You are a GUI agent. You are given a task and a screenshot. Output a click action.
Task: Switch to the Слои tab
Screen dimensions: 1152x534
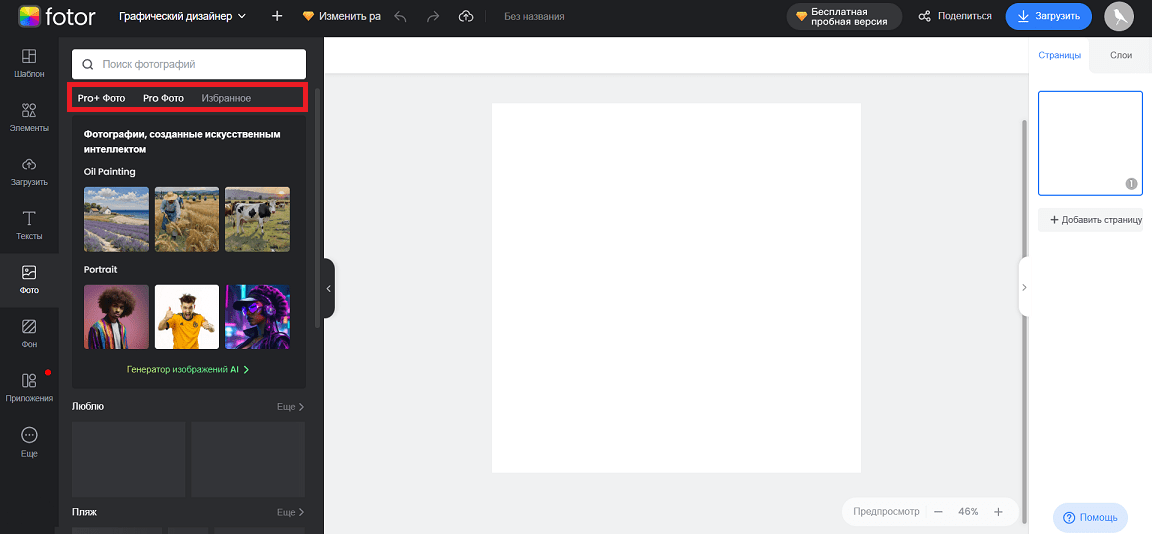(1121, 55)
